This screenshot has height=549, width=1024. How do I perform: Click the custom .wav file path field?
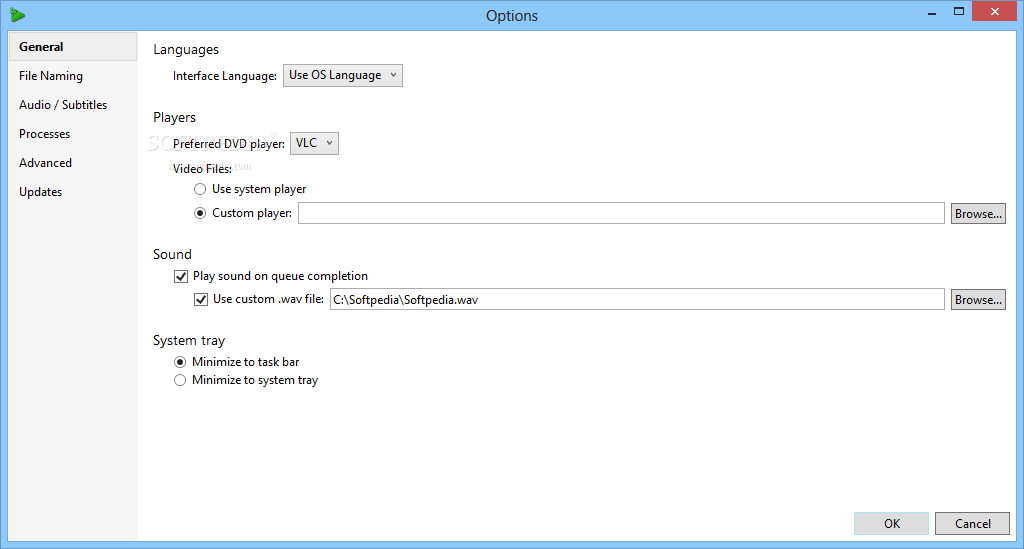(x=637, y=300)
